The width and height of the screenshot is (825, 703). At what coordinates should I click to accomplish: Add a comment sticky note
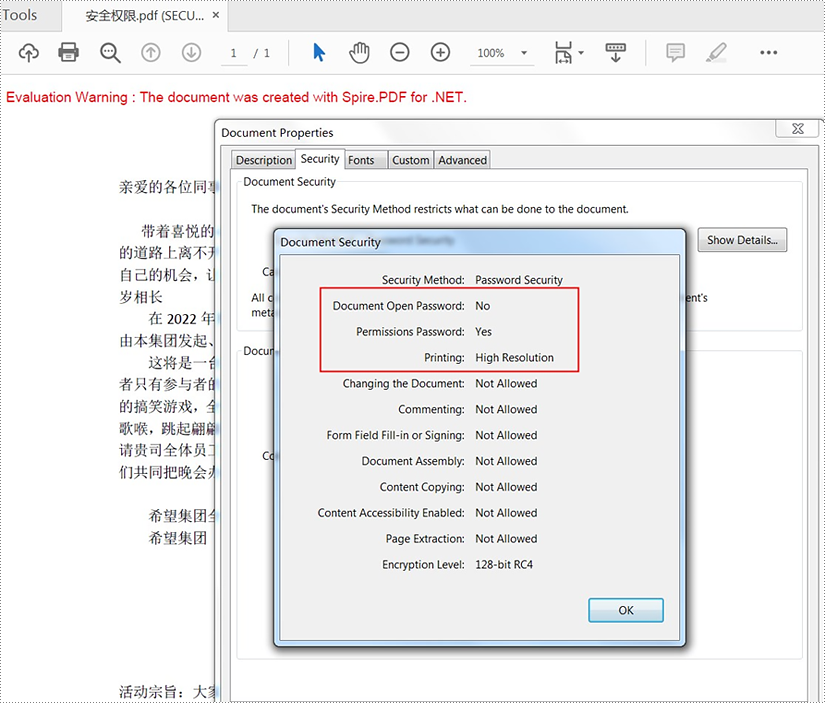[676, 53]
